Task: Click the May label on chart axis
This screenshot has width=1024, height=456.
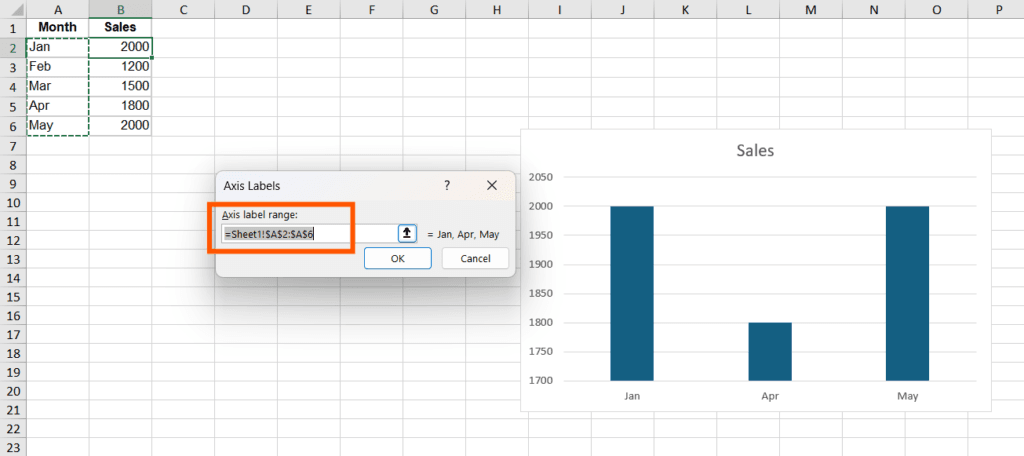Action: [x=908, y=396]
